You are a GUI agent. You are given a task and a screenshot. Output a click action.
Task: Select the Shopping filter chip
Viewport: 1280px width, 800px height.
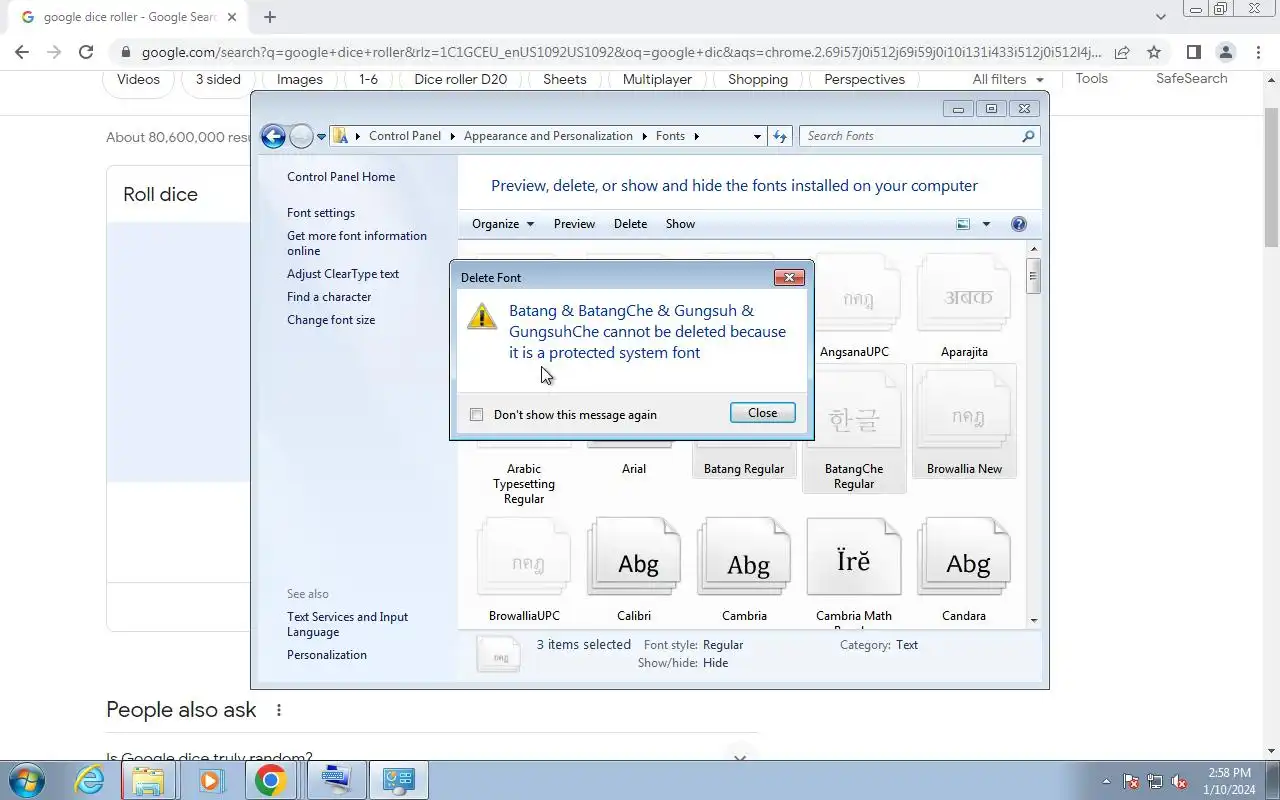coord(758,79)
